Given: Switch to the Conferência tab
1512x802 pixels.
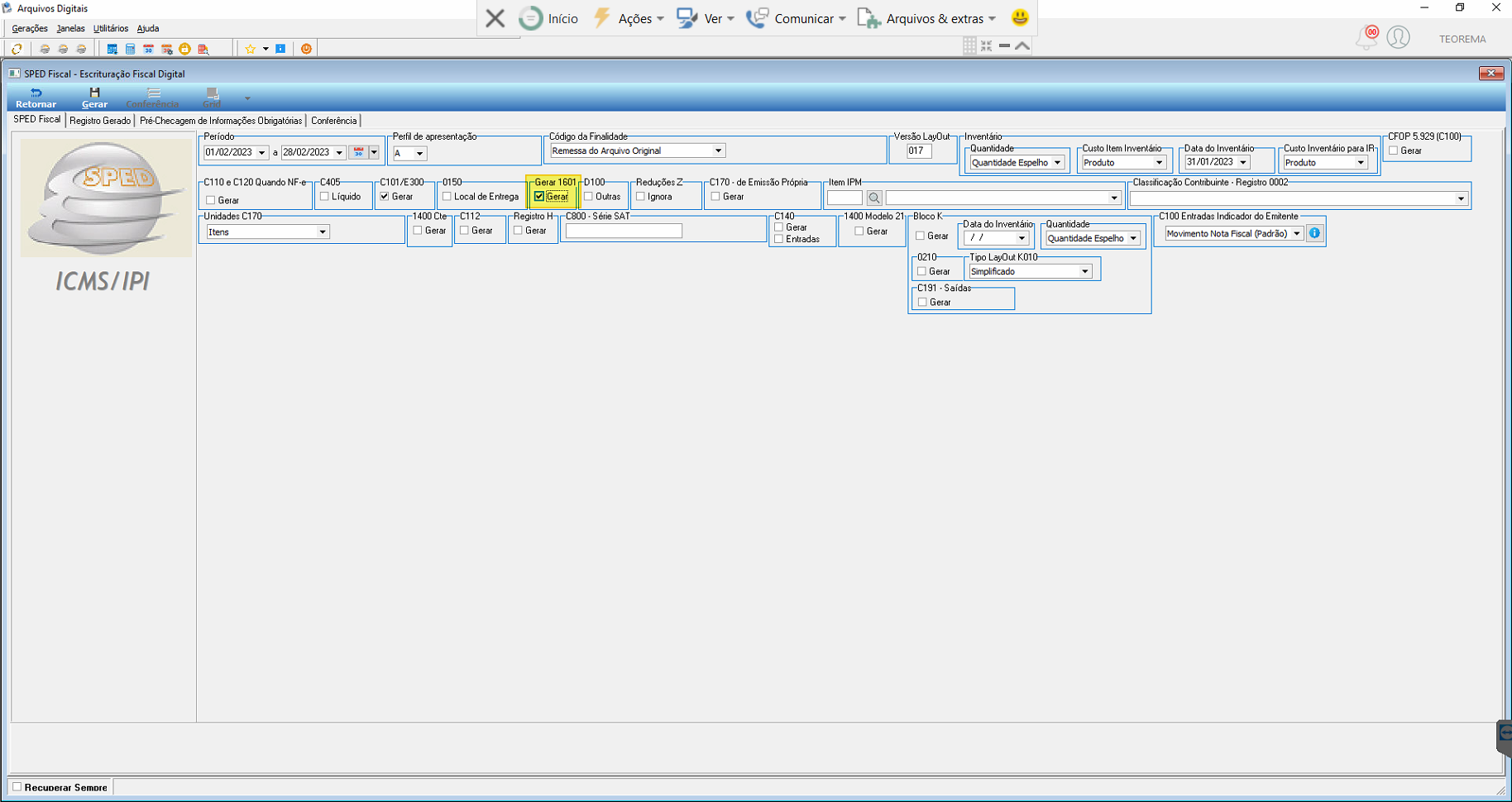Looking at the screenshot, I should pos(334,121).
